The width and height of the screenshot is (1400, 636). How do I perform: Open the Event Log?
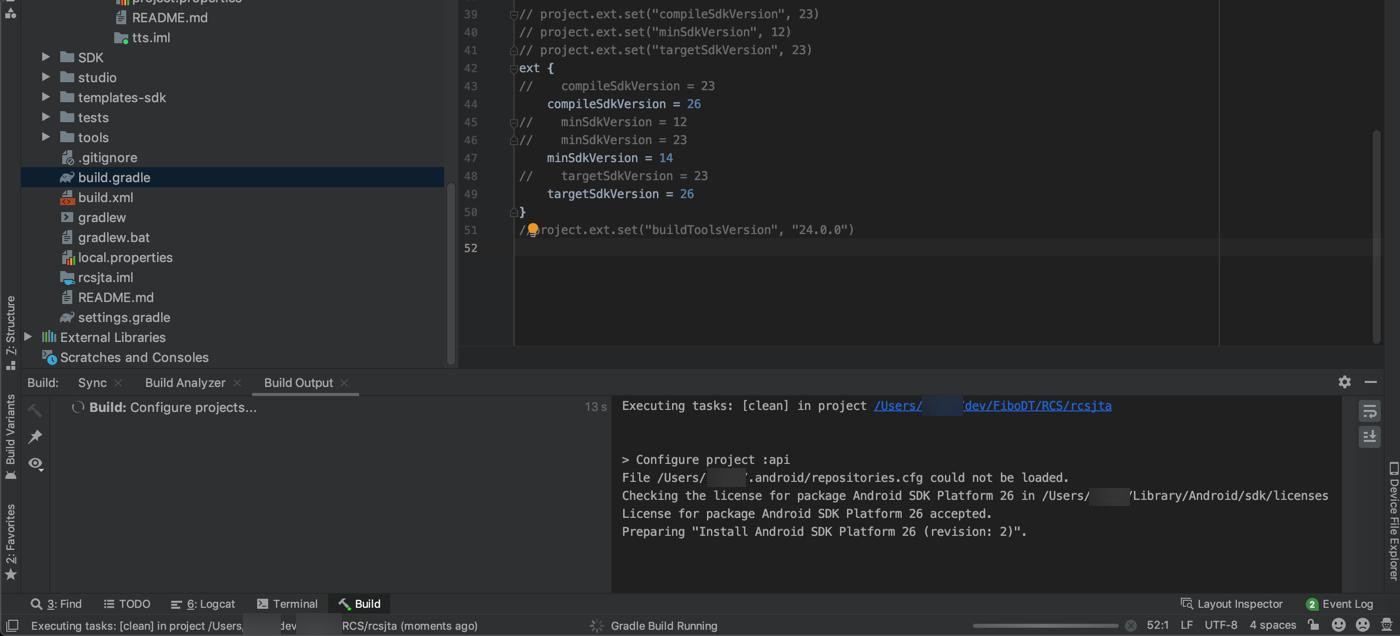coord(1339,604)
